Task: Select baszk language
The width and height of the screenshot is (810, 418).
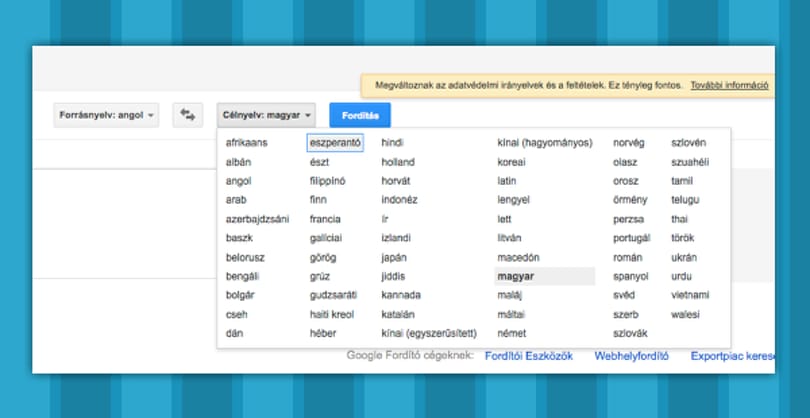Action: 239,238
